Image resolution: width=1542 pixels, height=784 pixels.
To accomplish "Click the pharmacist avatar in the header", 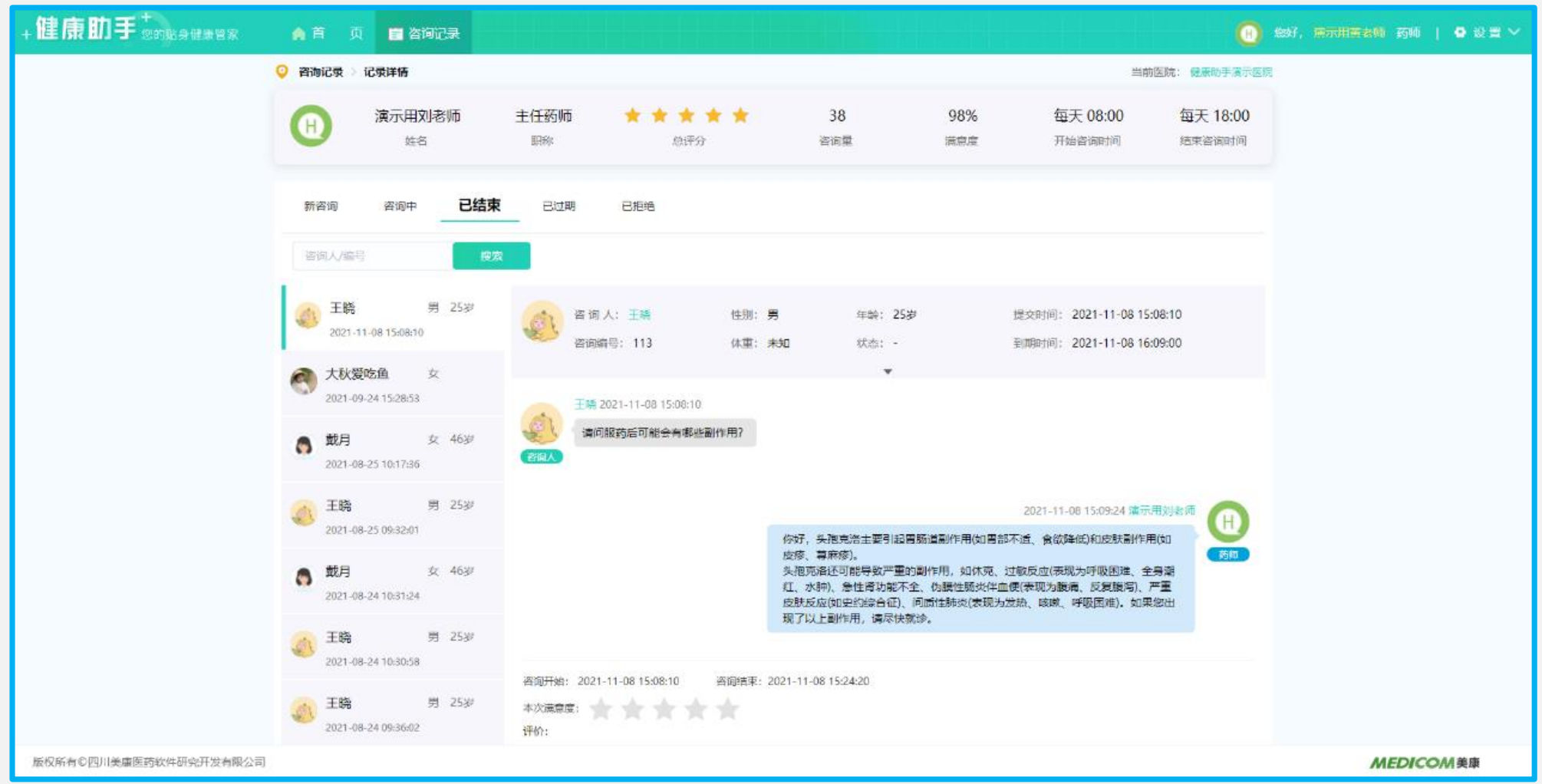I will [x=1248, y=33].
